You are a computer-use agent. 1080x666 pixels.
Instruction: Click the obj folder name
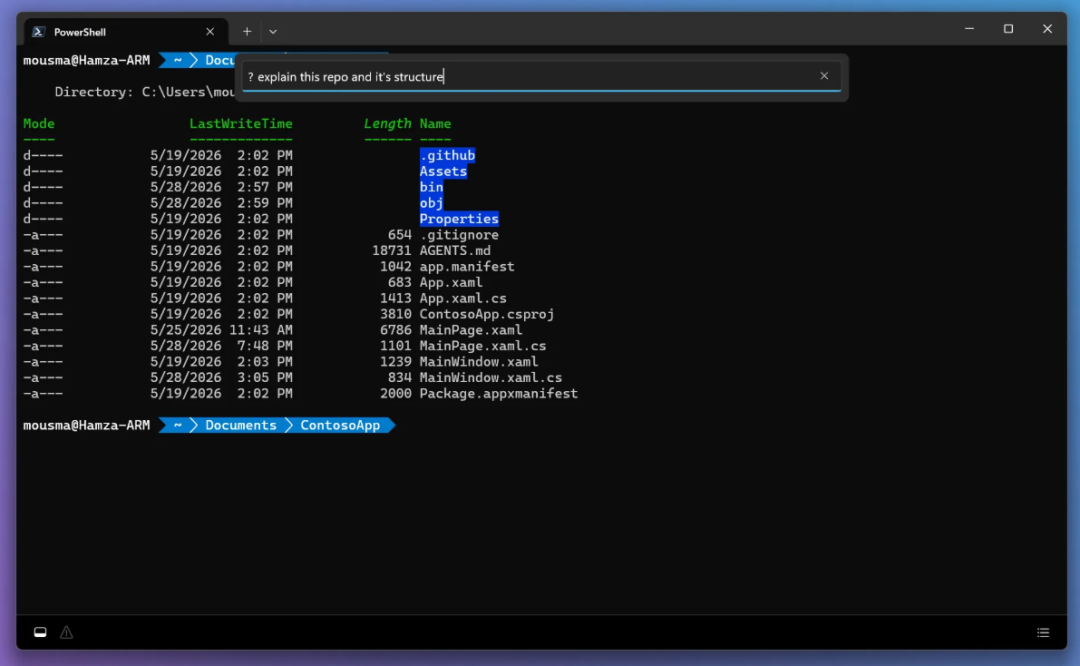(x=431, y=202)
